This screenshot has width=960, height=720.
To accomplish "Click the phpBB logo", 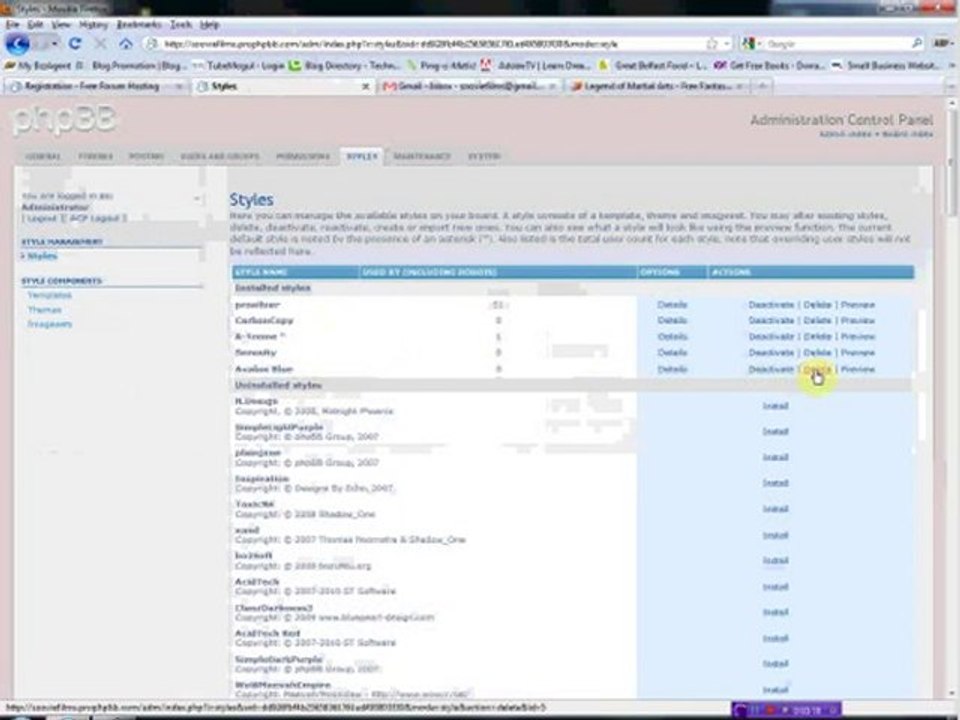I will pyautogui.click(x=64, y=119).
